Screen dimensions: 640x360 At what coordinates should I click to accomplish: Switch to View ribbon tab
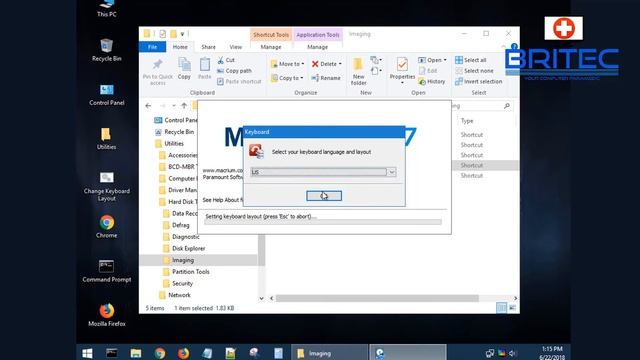(236, 47)
